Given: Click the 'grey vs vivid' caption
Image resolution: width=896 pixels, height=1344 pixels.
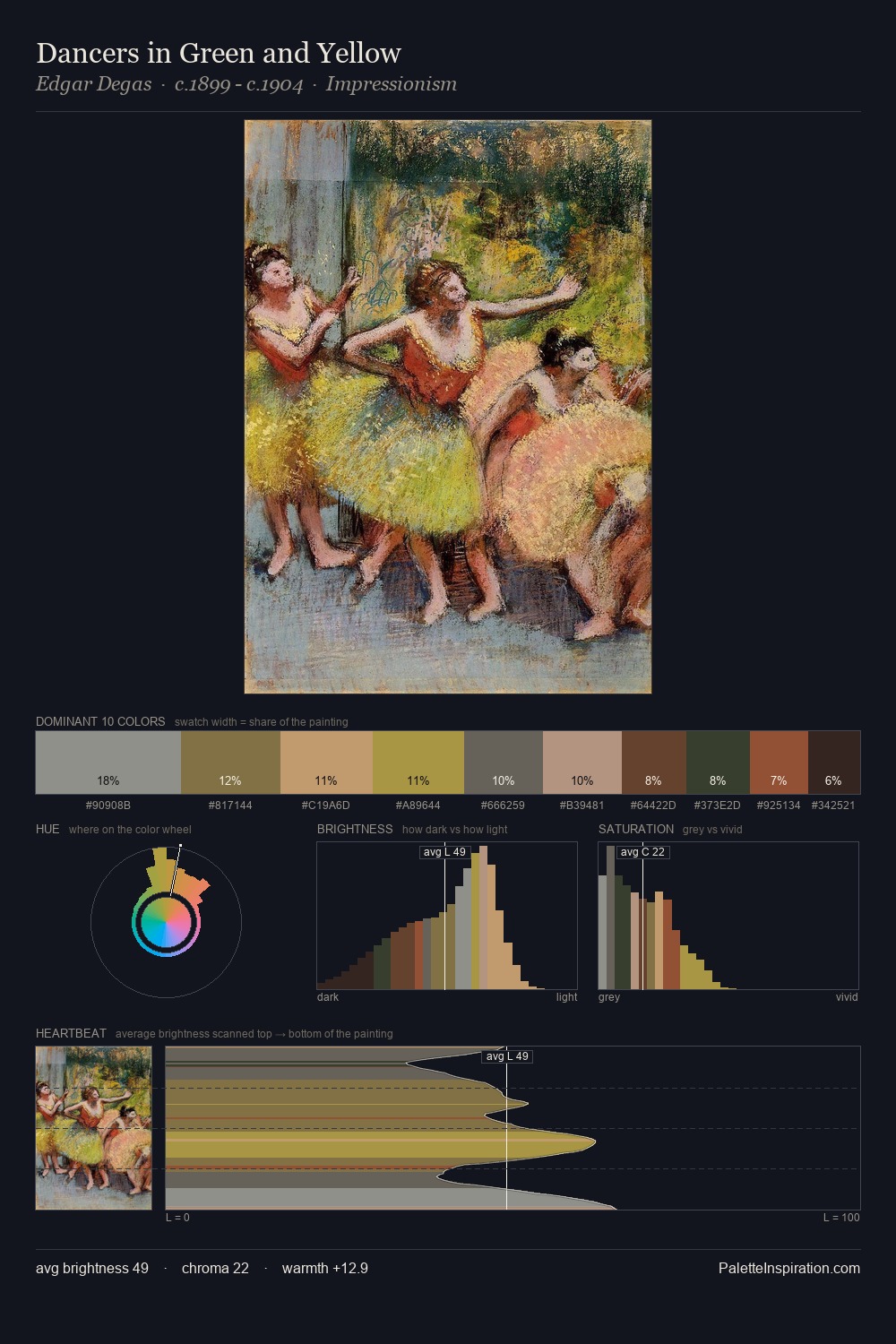Looking at the screenshot, I should (x=712, y=830).
